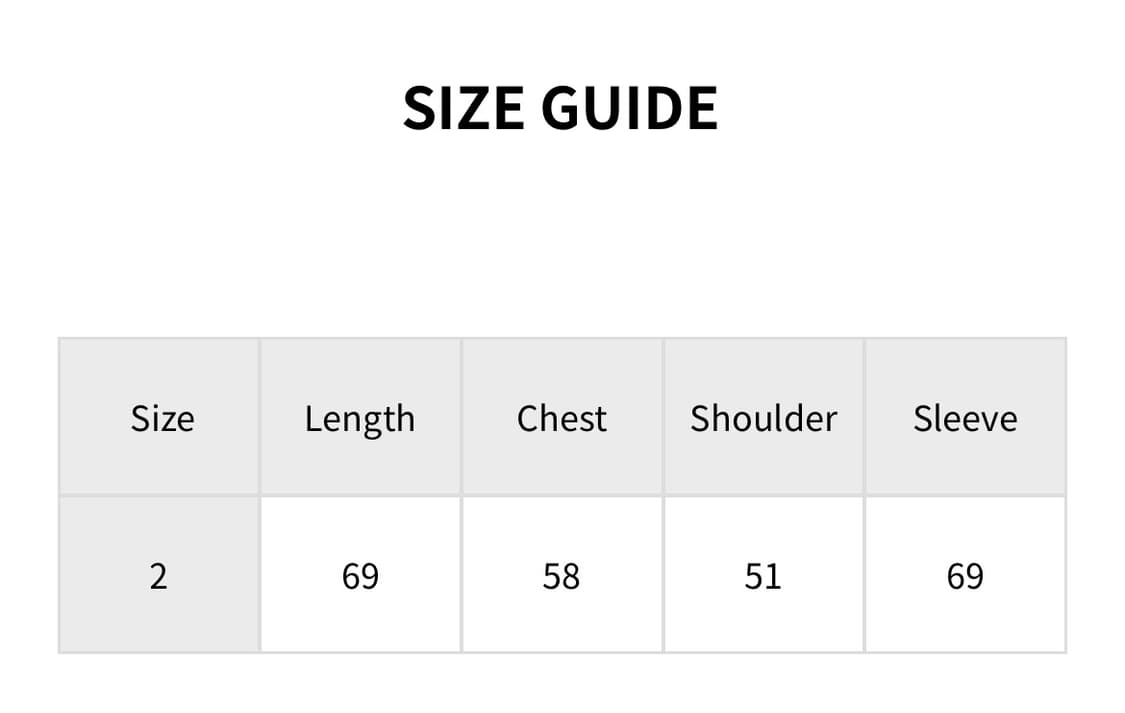This screenshot has width=1125, height=713.
Task: Click the Chest value 58 cell
Action: pos(561,576)
